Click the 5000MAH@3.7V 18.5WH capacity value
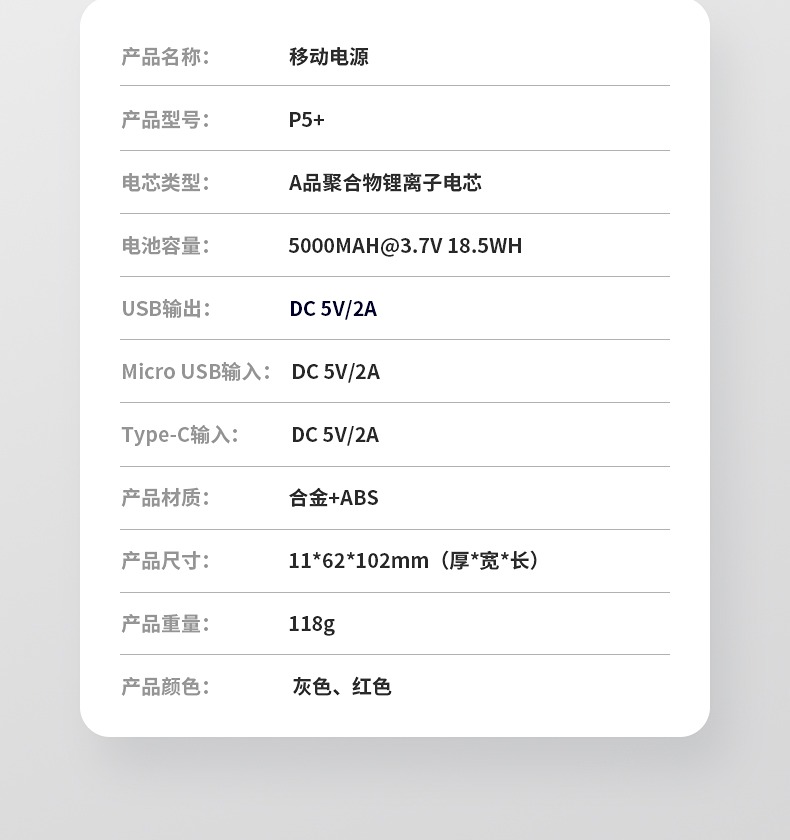The image size is (790, 840). tap(405, 246)
